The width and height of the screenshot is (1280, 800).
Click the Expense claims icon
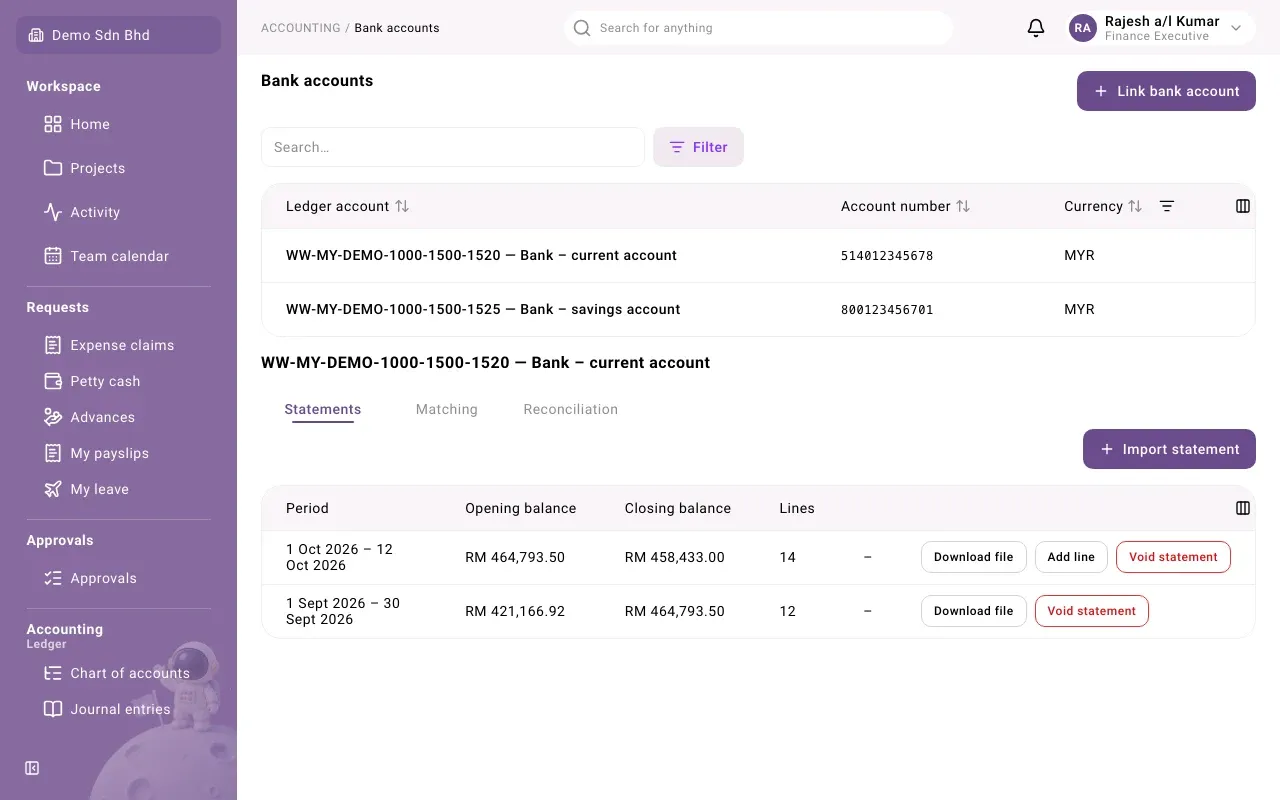tap(53, 345)
